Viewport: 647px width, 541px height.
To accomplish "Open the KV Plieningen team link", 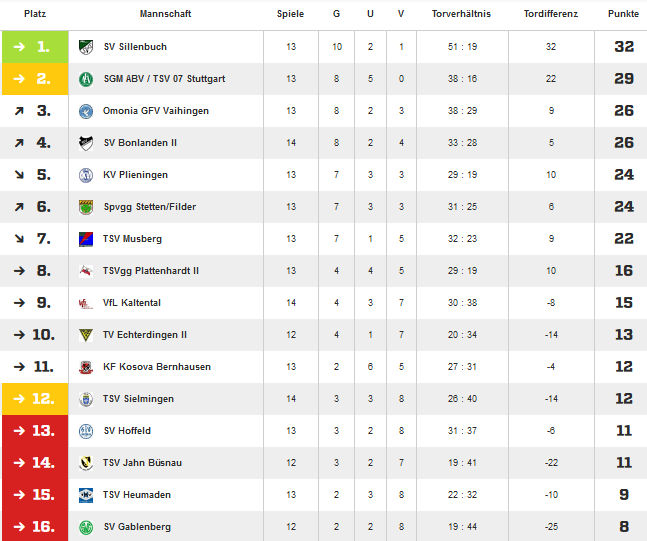I will click(135, 175).
